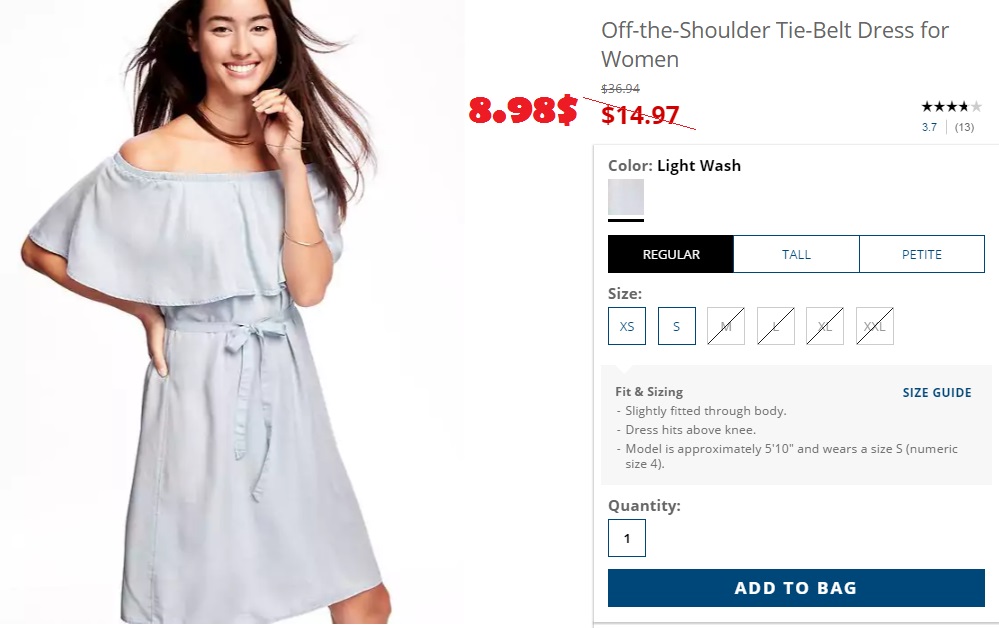Click the unavailable XL size option

(824, 326)
